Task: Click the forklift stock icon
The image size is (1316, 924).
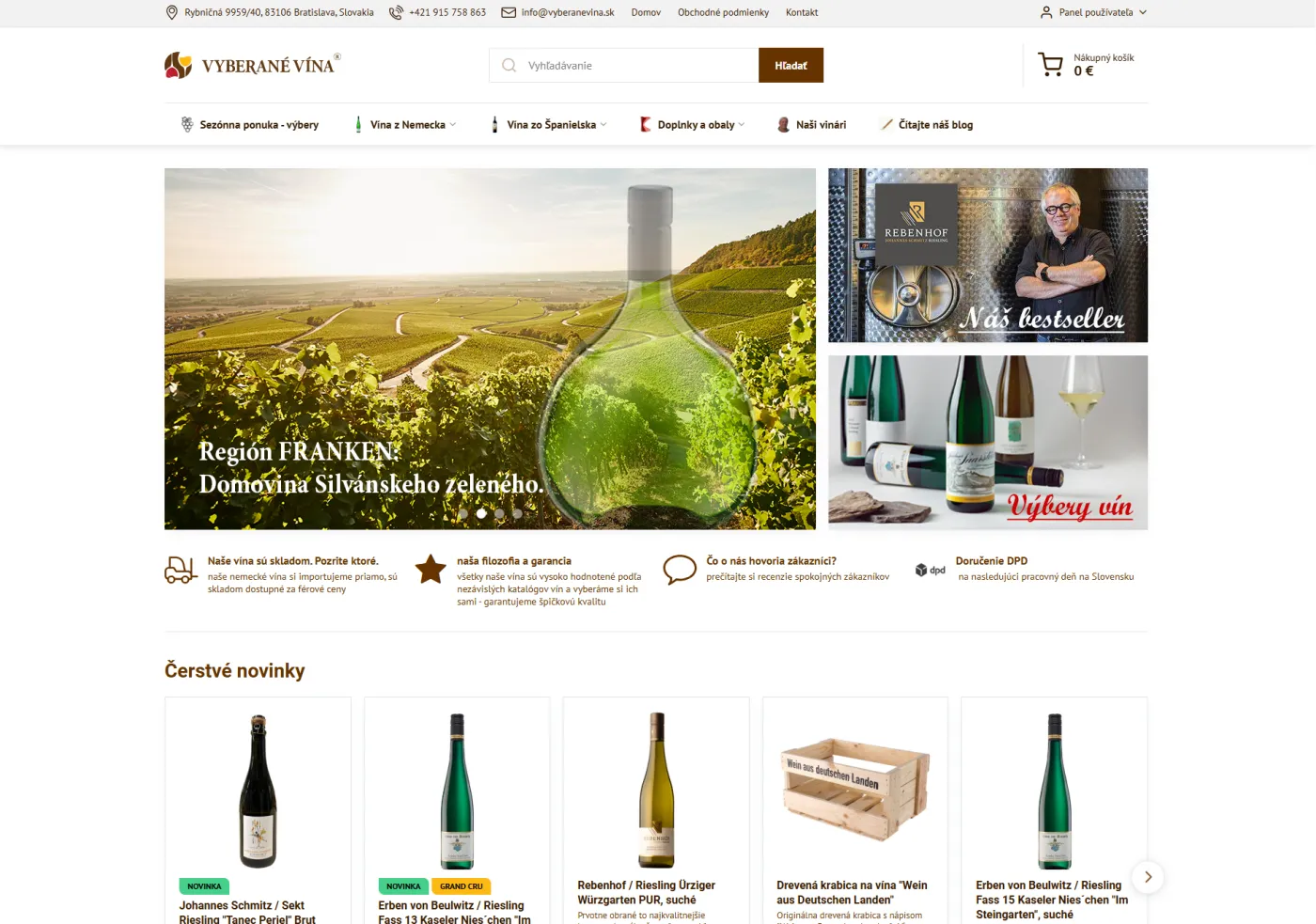Action: [180, 570]
